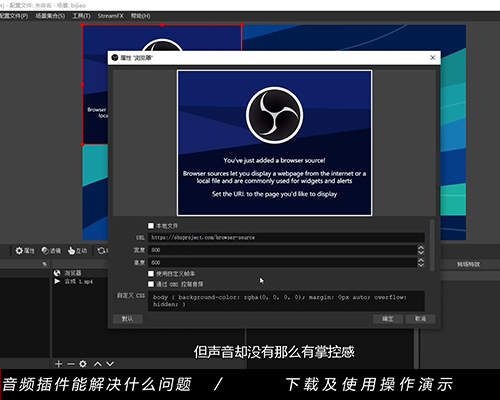This screenshot has height=400, width=500.
Task: Enable the Local file checkbox
Action: (151, 226)
